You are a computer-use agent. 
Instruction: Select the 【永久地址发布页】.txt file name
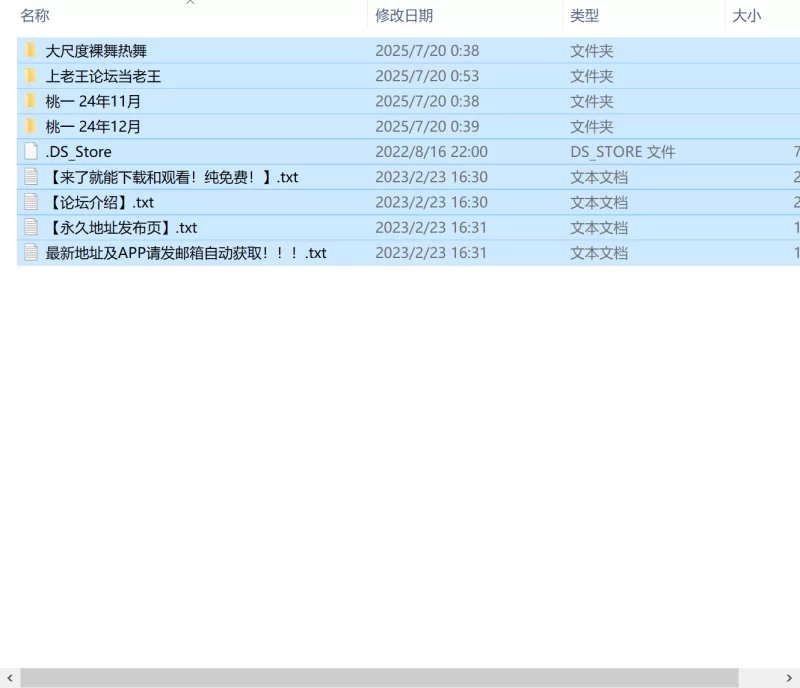pyautogui.click(x=121, y=228)
